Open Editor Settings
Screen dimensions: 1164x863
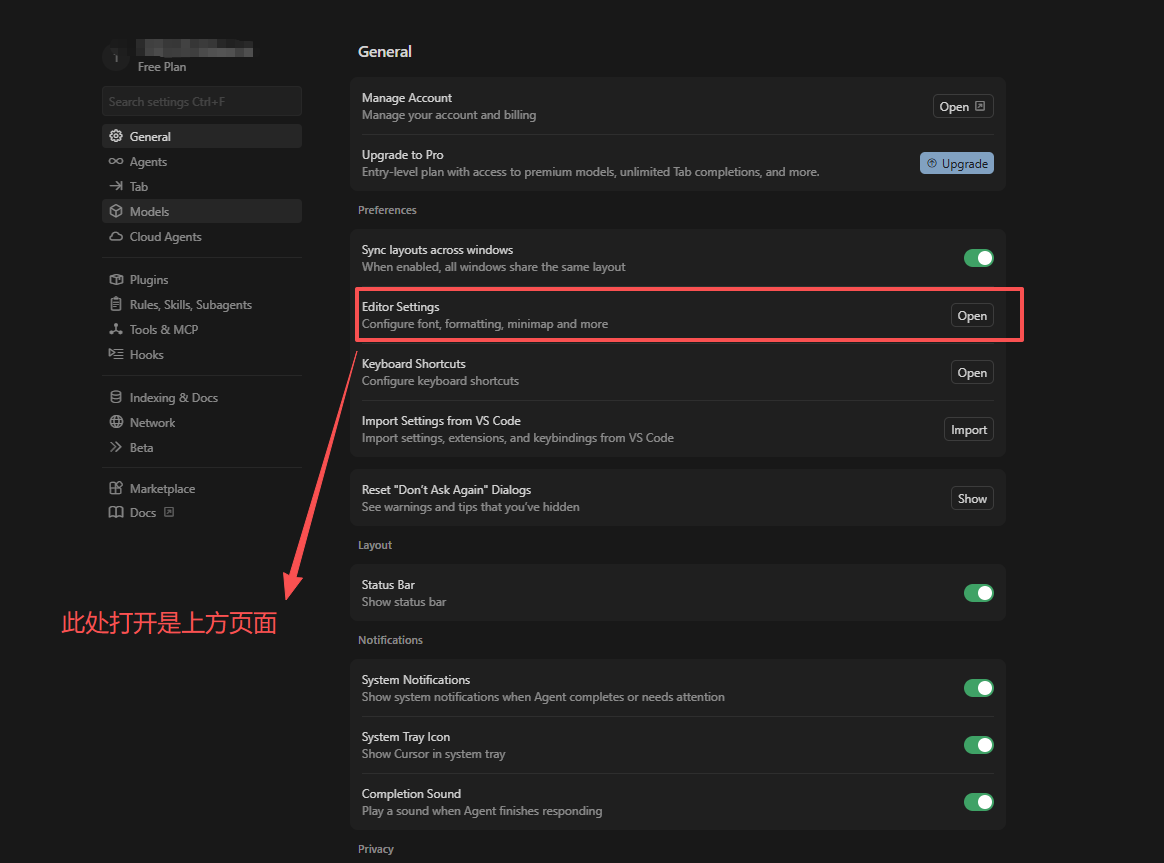point(972,315)
